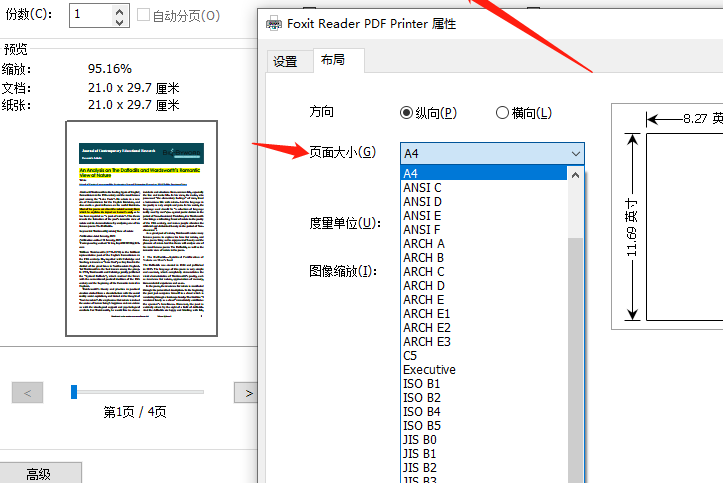Choose ANSI D page size

(484, 201)
